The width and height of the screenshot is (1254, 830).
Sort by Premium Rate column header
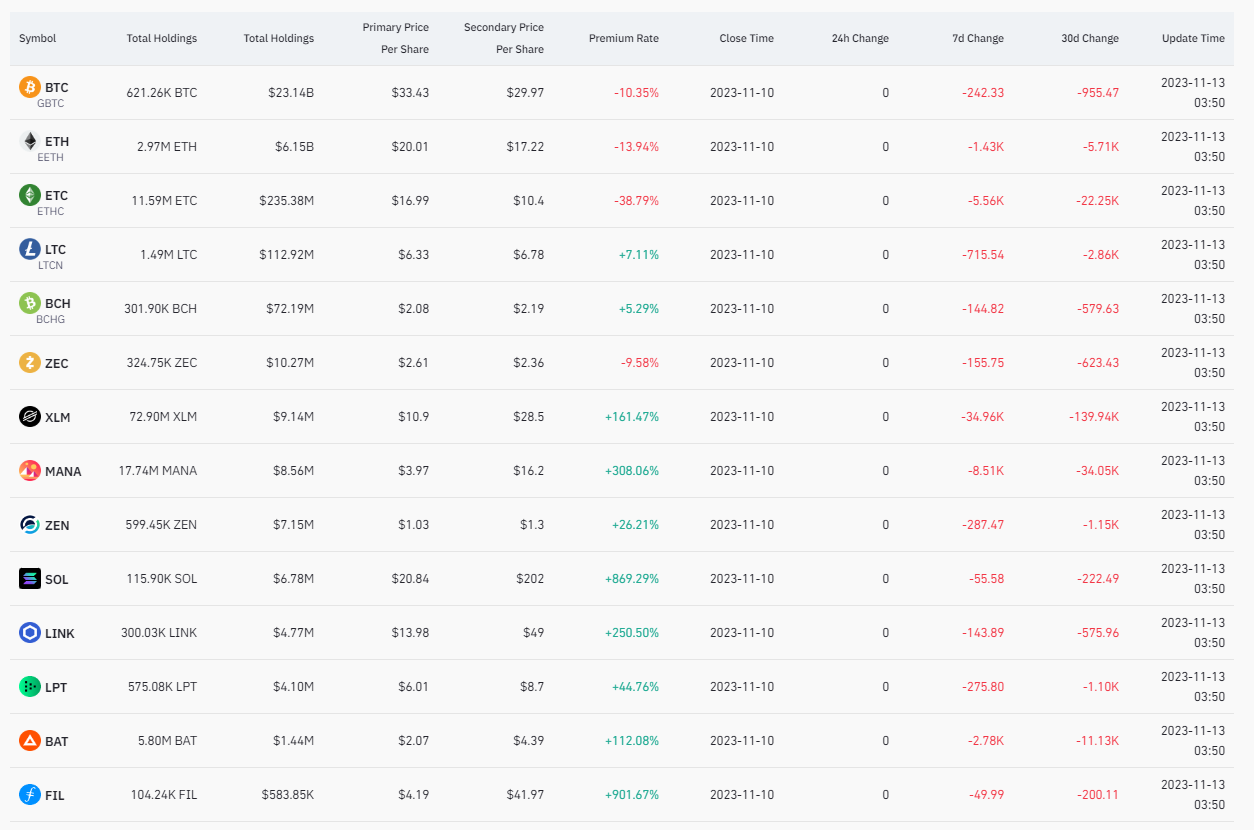pyautogui.click(x=623, y=39)
